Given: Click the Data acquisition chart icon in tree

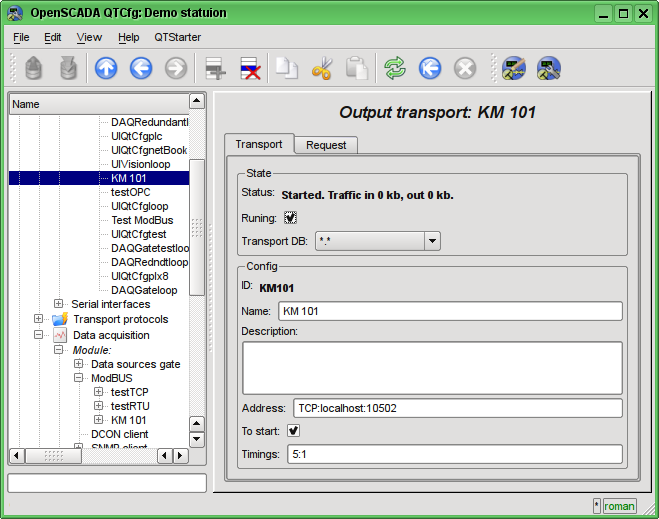Looking at the screenshot, I should click(60, 335).
